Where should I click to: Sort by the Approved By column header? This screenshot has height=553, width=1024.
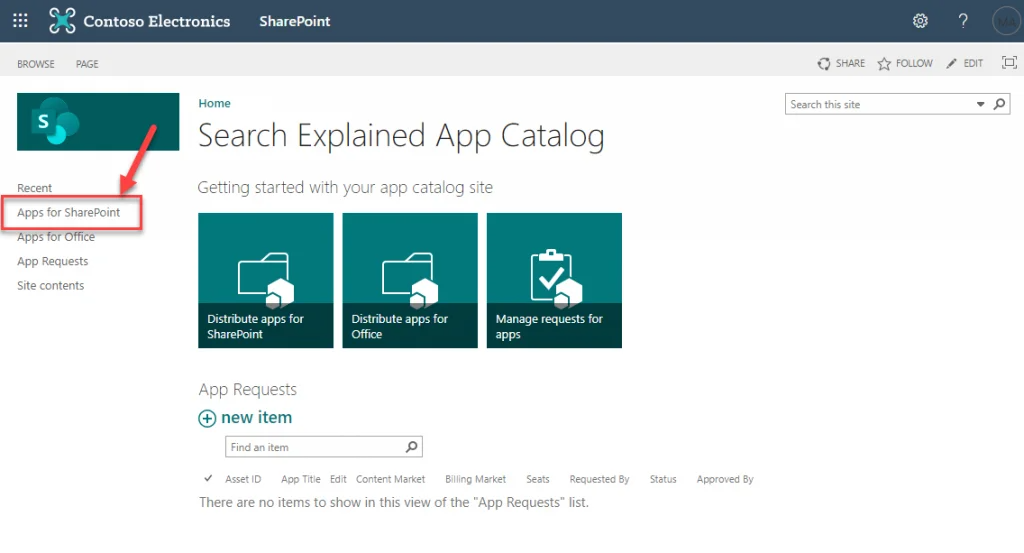725,479
